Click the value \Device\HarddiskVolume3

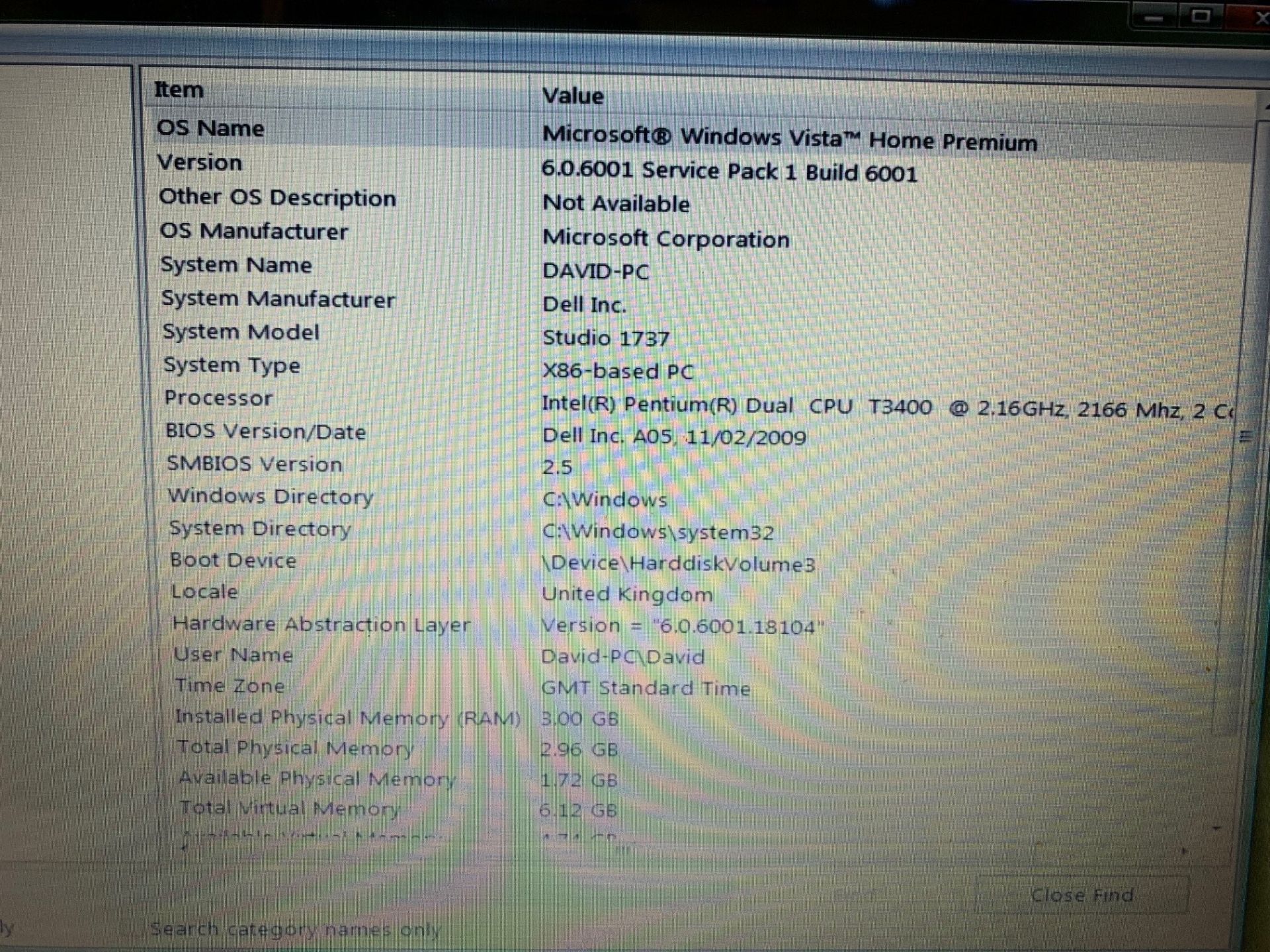(x=679, y=564)
